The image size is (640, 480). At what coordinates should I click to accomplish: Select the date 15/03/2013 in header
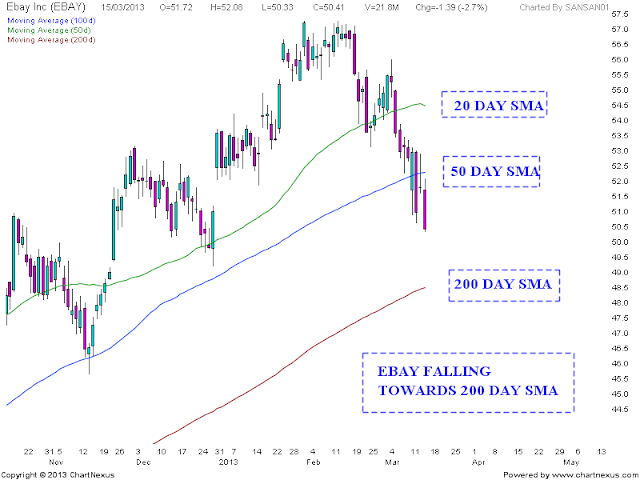(123, 7)
